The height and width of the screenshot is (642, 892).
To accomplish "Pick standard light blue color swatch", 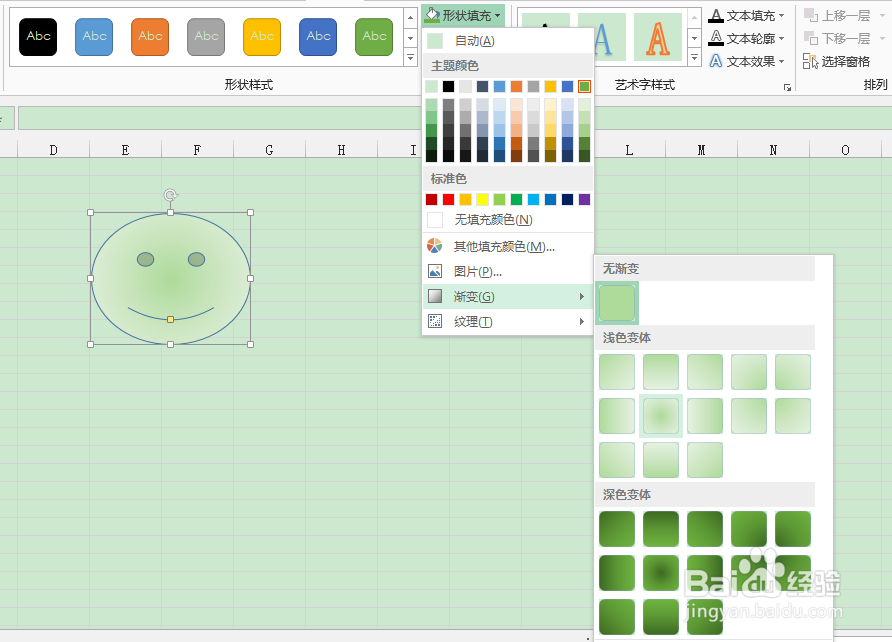I will coord(534,200).
